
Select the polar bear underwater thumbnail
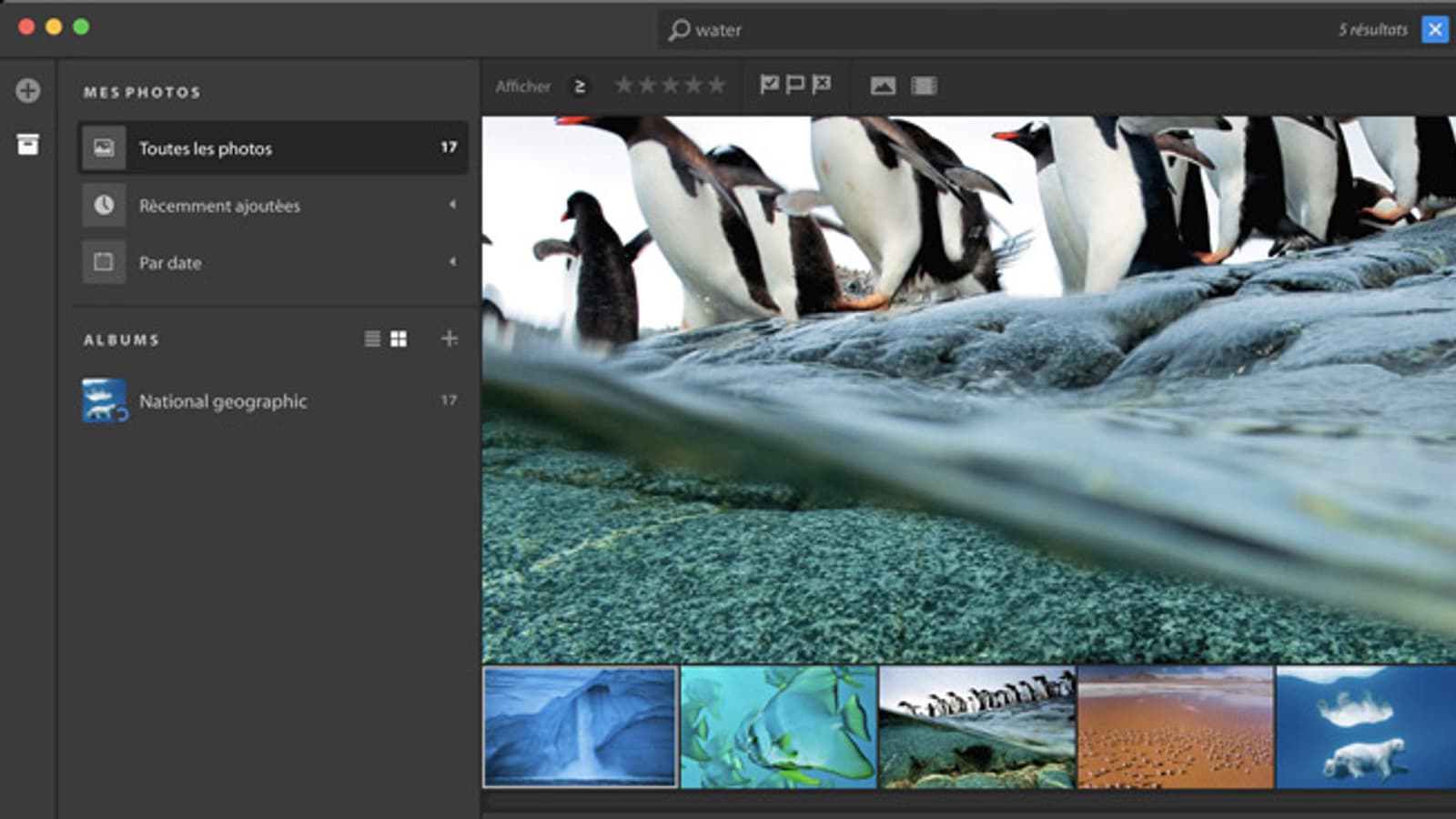pyautogui.click(x=1365, y=727)
